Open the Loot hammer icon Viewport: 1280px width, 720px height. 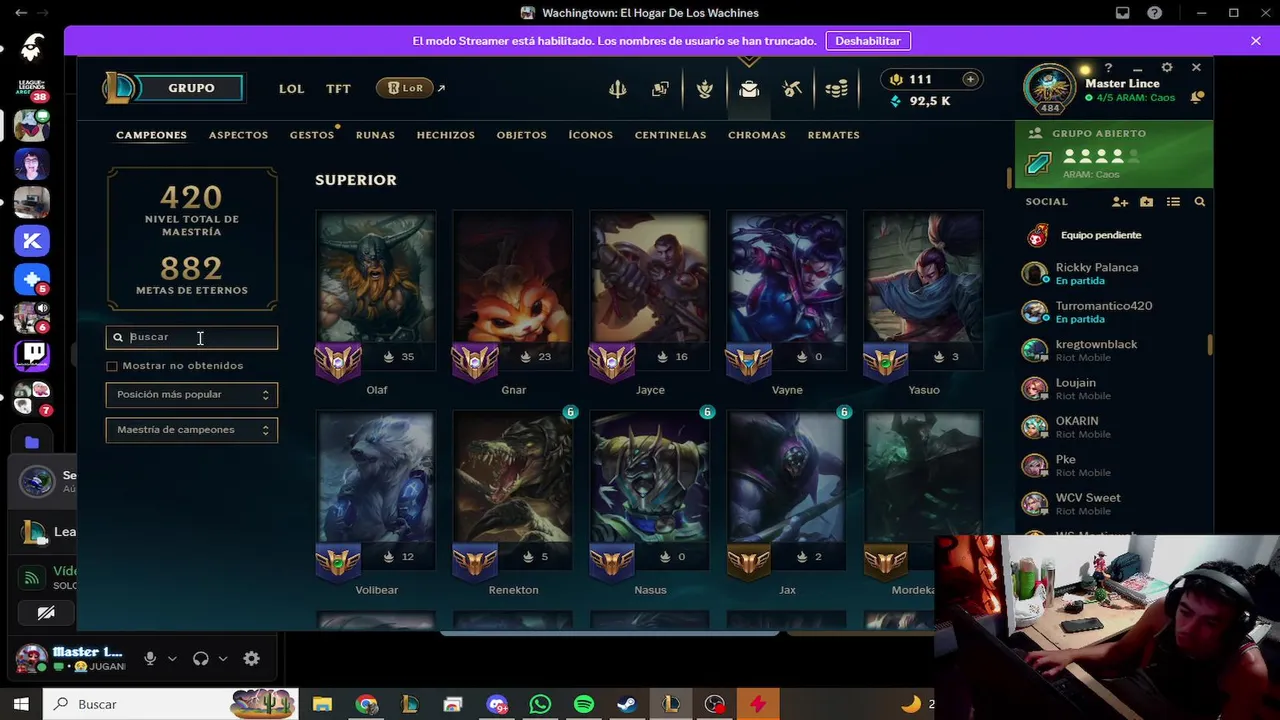[x=792, y=89]
